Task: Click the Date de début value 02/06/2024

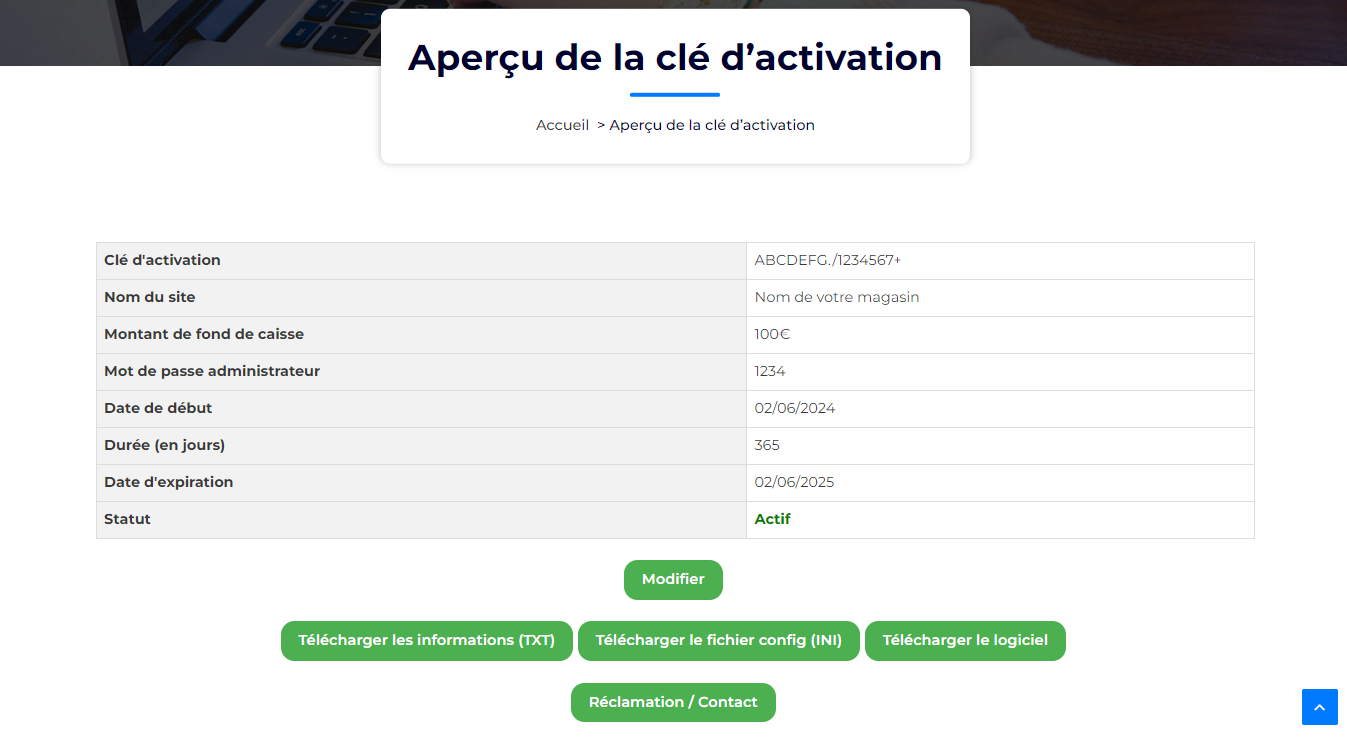Action: point(795,408)
